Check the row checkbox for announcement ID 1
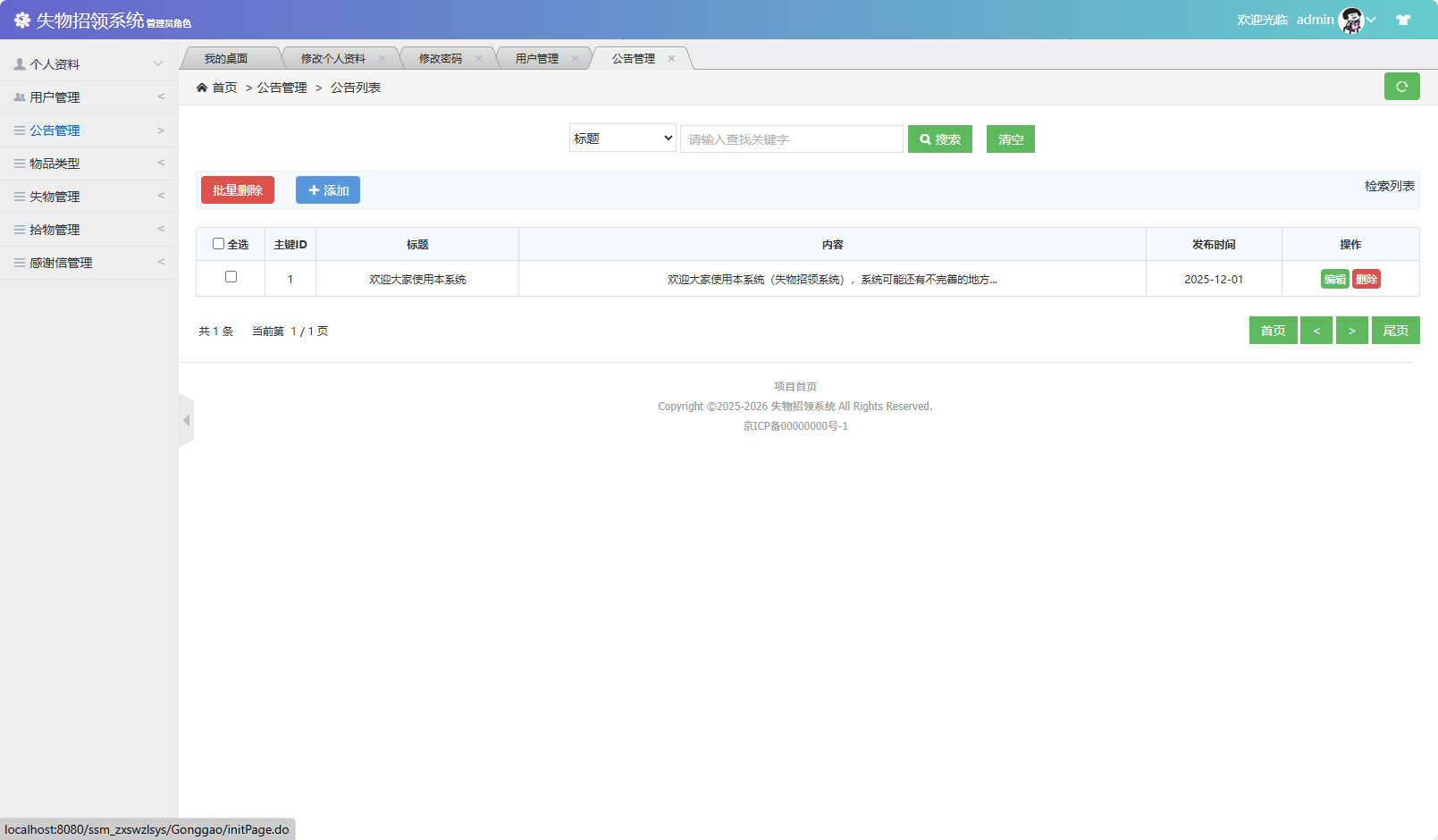 coord(230,277)
